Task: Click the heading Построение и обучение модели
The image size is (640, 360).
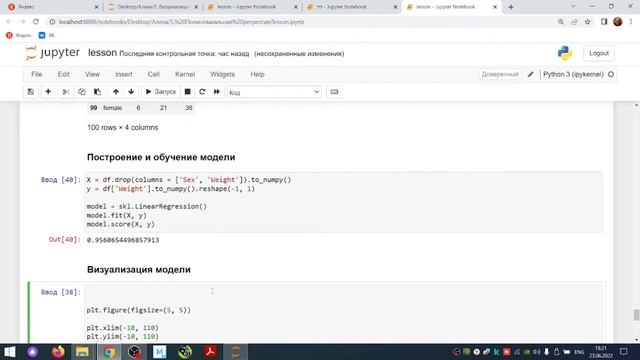Action: click(161, 157)
